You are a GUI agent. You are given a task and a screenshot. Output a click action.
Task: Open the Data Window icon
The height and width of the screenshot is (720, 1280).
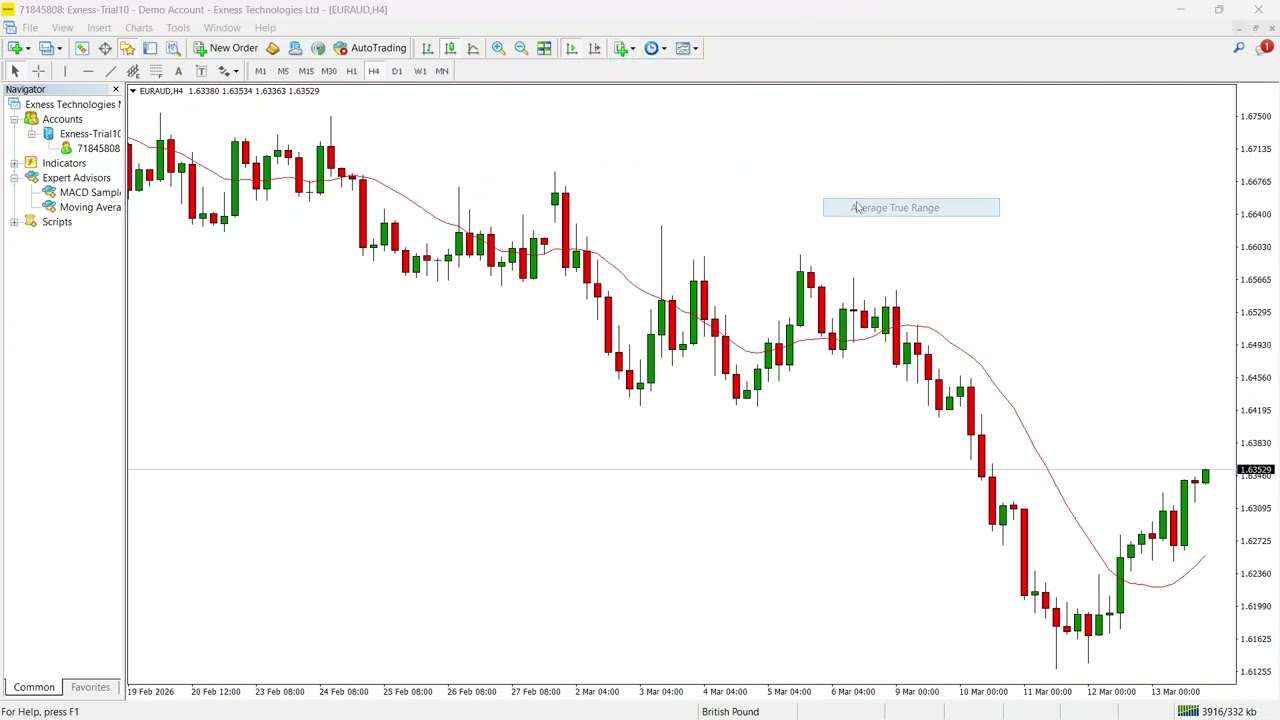(x=105, y=48)
